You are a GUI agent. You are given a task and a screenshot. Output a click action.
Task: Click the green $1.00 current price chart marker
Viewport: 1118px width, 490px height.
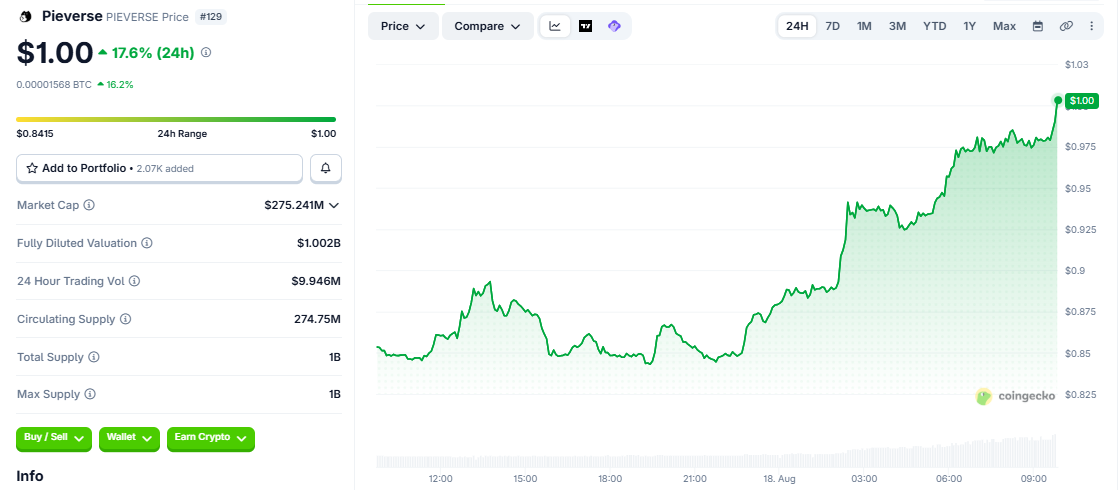pyautogui.click(x=1082, y=101)
